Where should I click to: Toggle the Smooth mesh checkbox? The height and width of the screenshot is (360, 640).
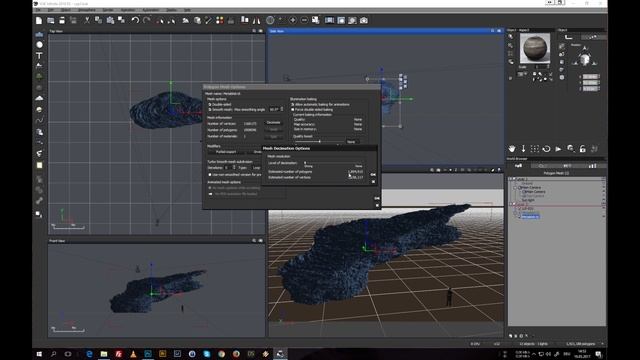(x=210, y=109)
